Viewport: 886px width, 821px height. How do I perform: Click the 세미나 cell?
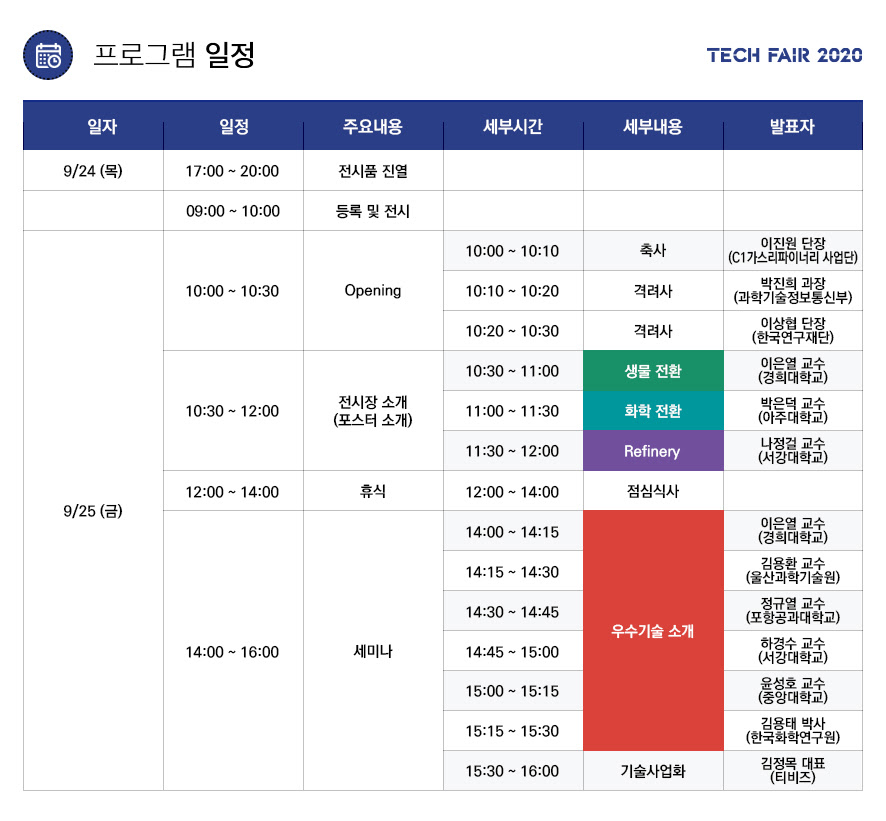click(372, 651)
